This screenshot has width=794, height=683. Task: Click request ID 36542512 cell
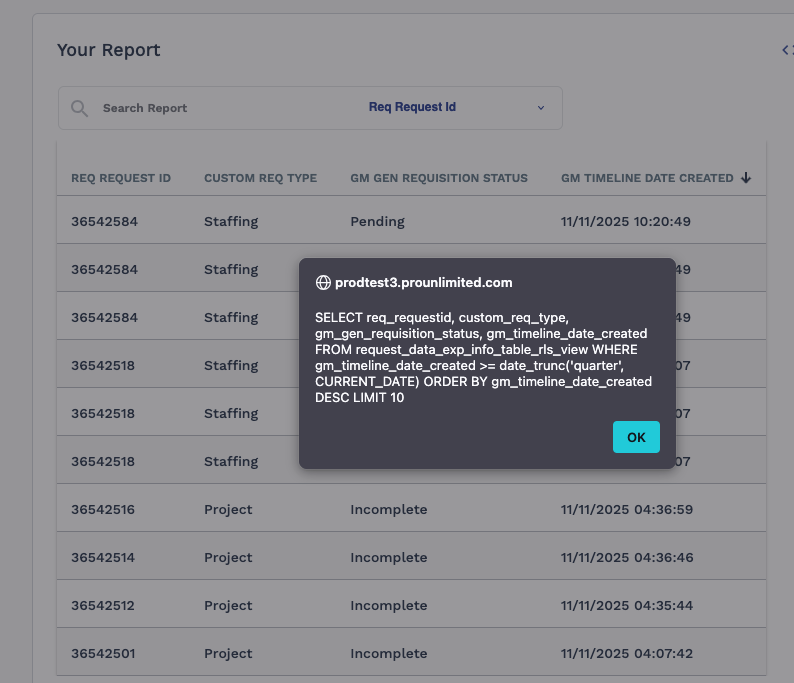[103, 606]
